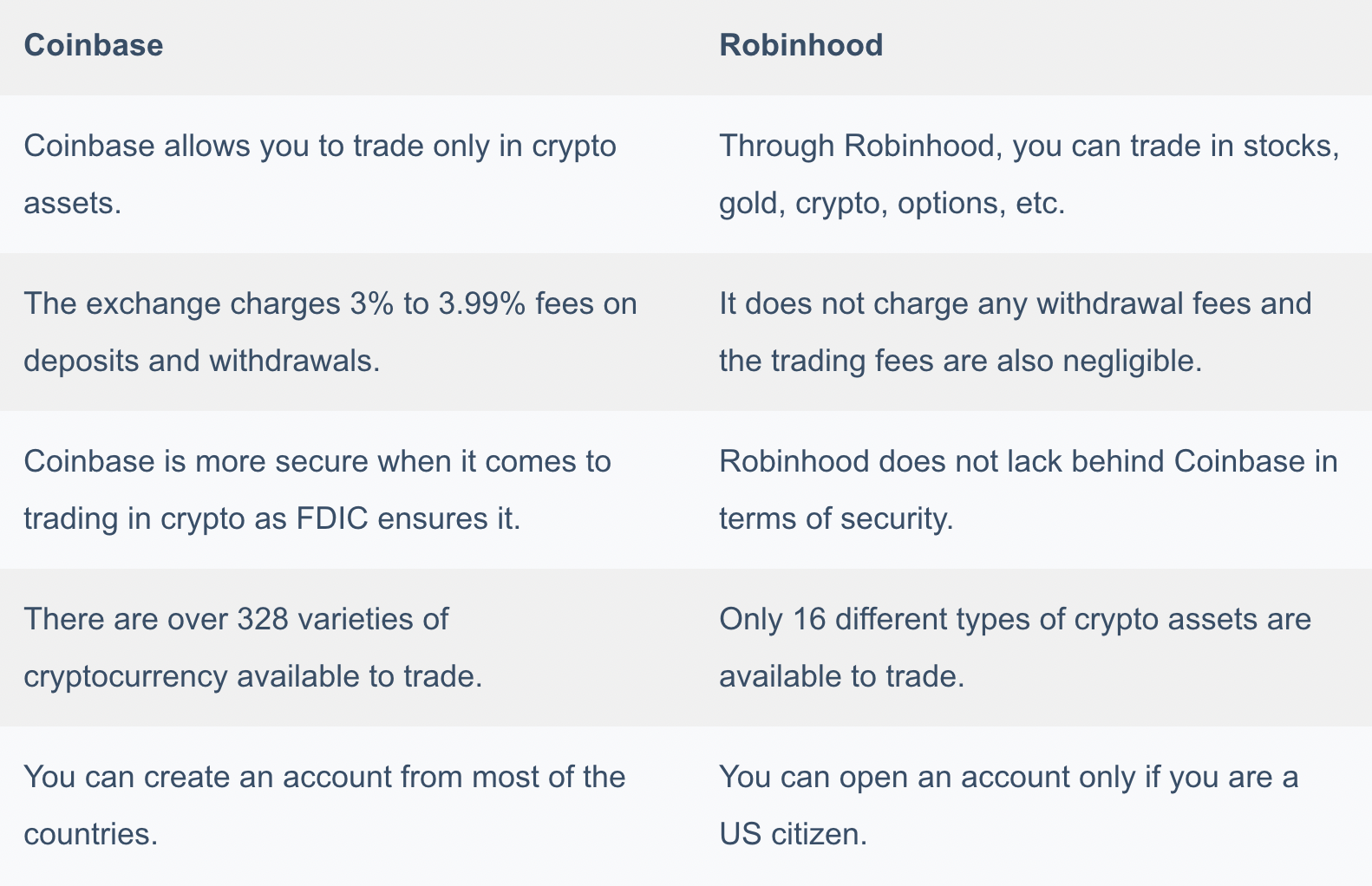Image resolution: width=1372 pixels, height=886 pixels.
Task: Click the word "countries" in the last row
Action: tap(90, 835)
